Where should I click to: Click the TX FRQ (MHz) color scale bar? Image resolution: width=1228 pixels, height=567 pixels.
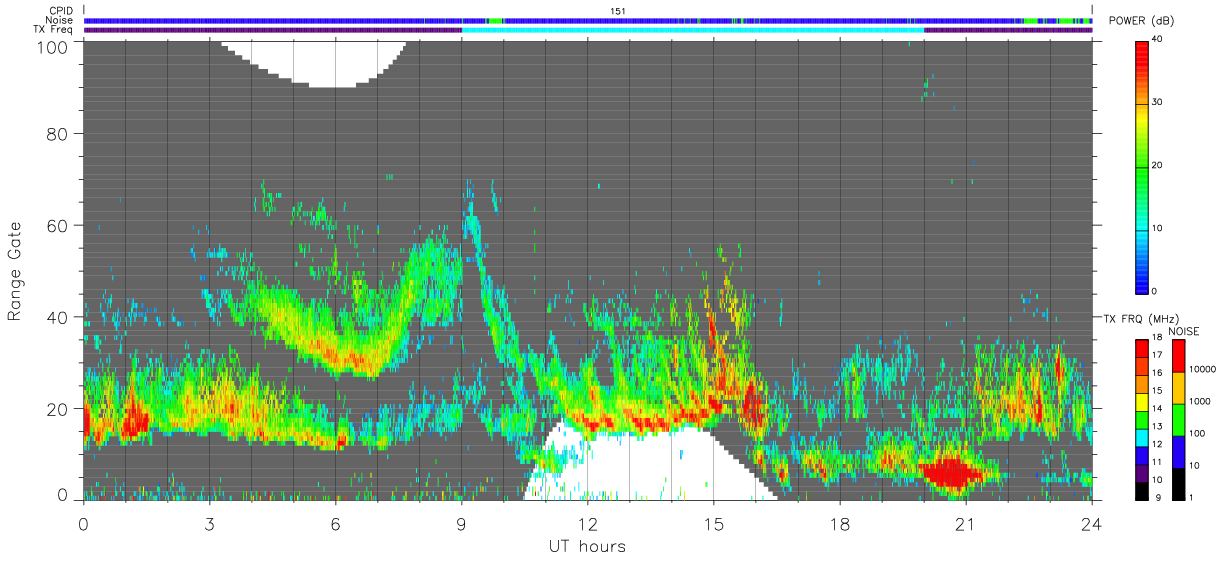click(1142, 420)
